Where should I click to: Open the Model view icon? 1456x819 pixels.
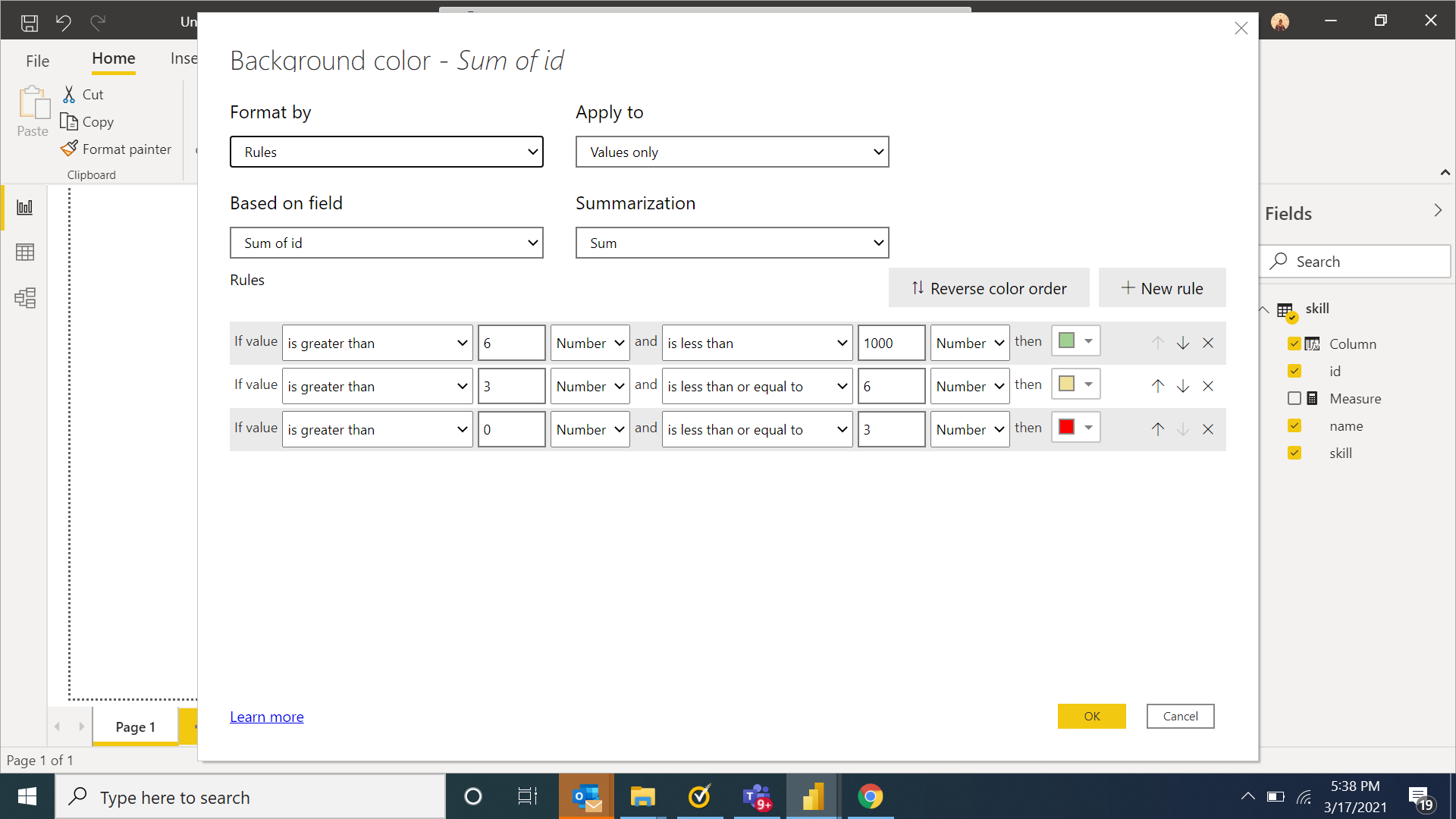tap(25, 298)
